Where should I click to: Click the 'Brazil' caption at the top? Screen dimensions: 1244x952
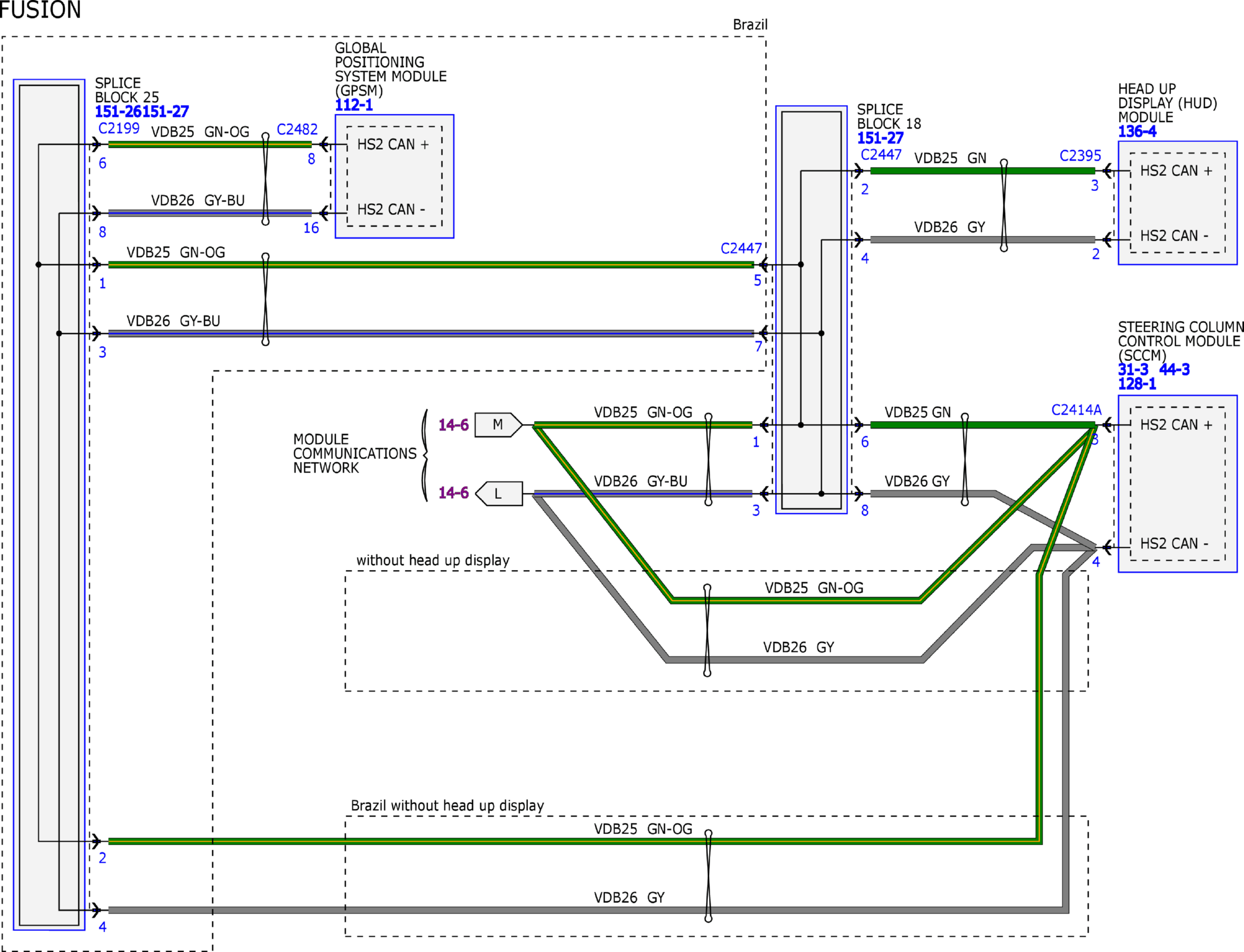point(750,25)
